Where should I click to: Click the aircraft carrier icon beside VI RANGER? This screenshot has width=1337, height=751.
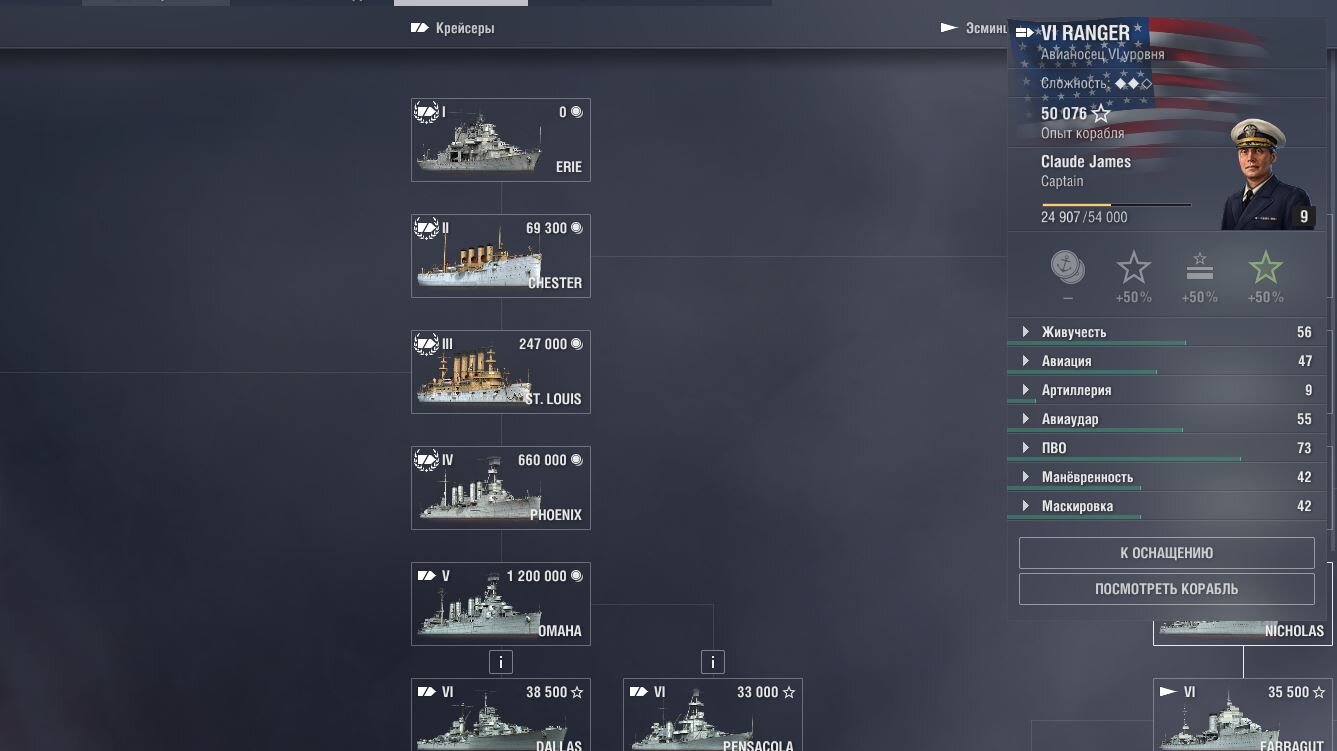coord(1025,33)
